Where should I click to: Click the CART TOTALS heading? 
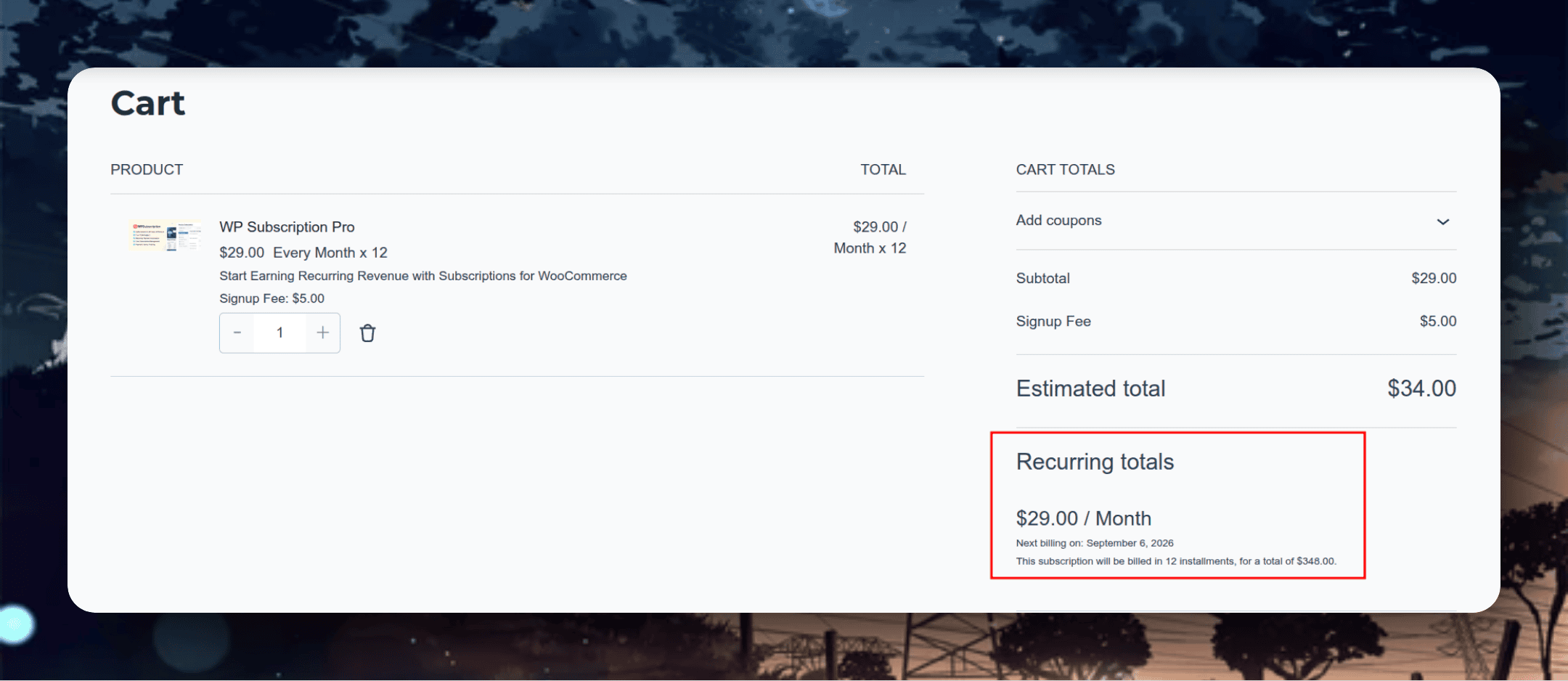(1065, 169)
